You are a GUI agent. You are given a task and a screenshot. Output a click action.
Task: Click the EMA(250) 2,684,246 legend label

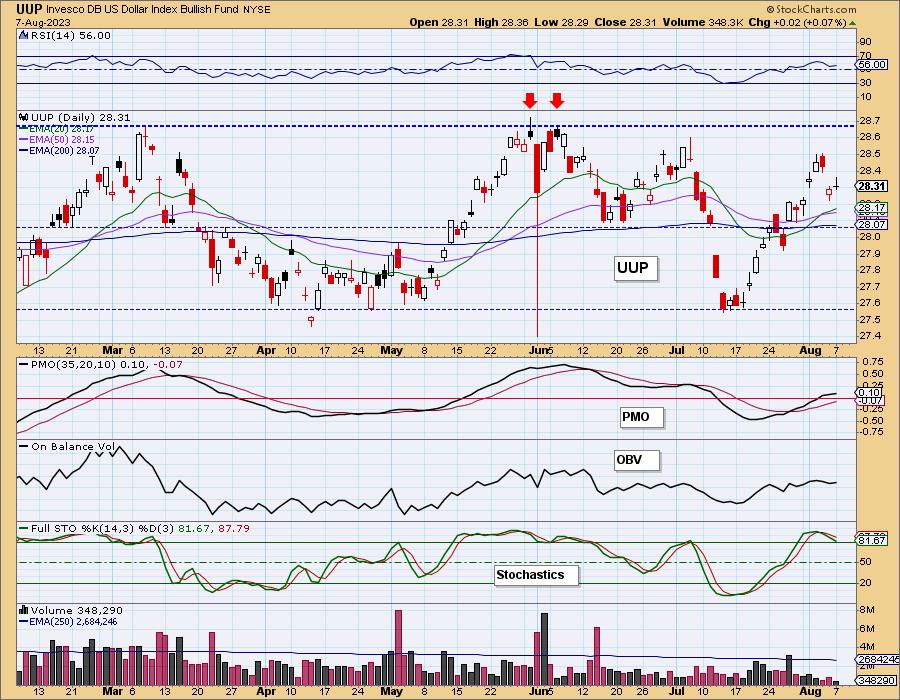[73, 621]
